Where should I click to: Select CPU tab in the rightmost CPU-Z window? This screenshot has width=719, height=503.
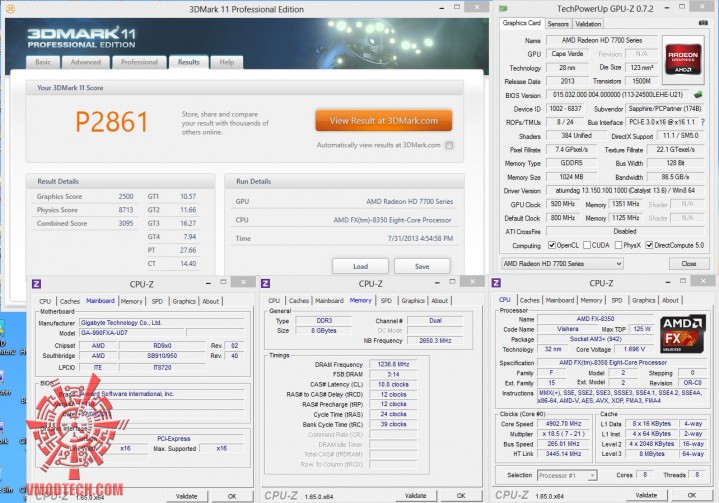504,300
